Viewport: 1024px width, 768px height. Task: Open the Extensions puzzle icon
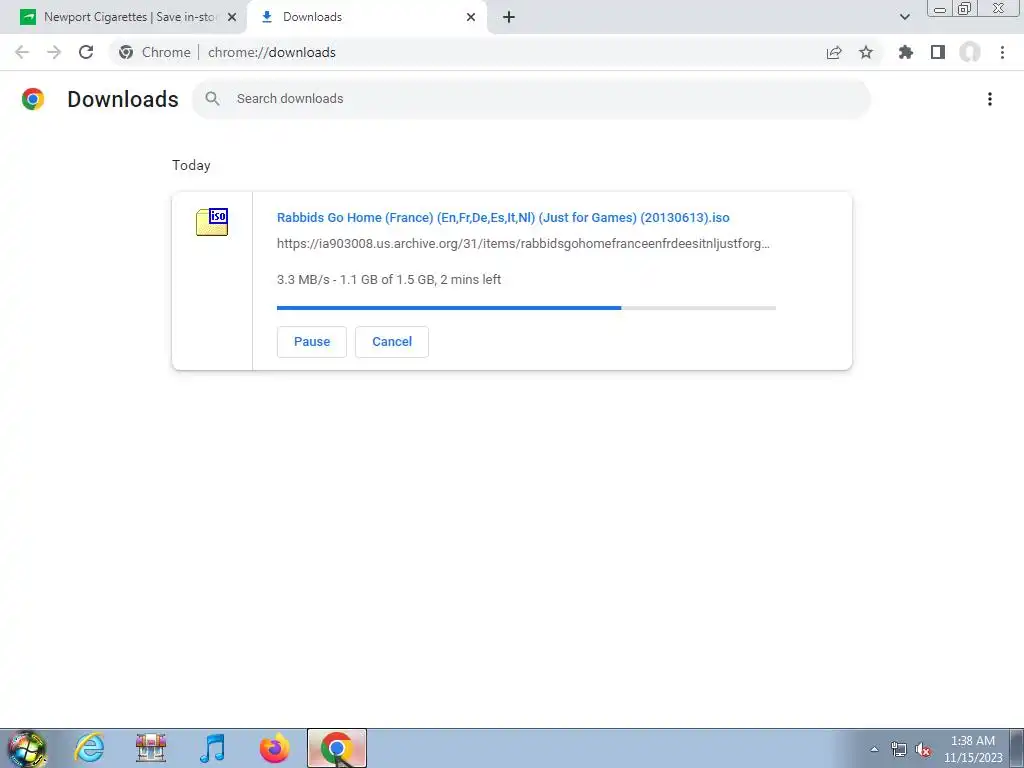[x=906, y=52]
